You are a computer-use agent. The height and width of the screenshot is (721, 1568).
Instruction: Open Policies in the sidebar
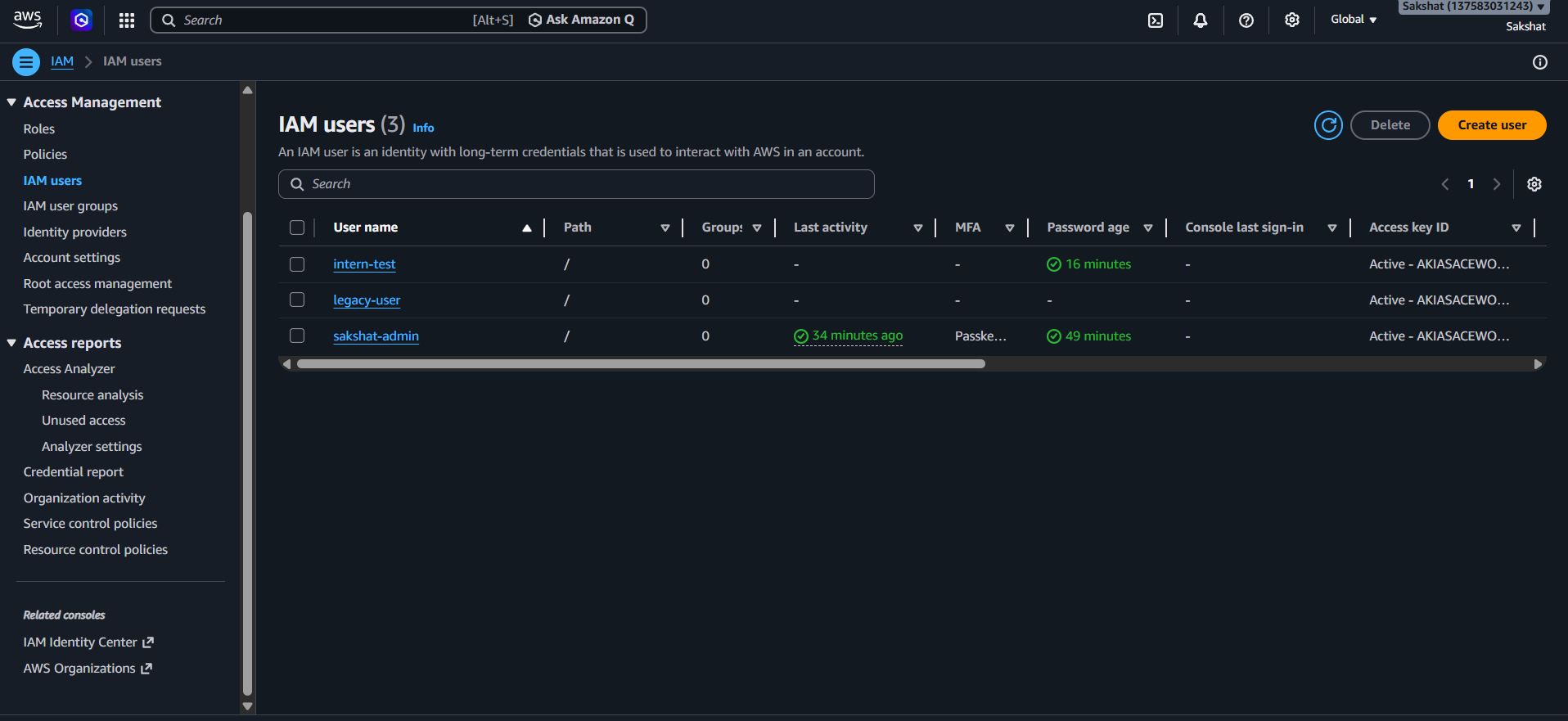(45, 155)
